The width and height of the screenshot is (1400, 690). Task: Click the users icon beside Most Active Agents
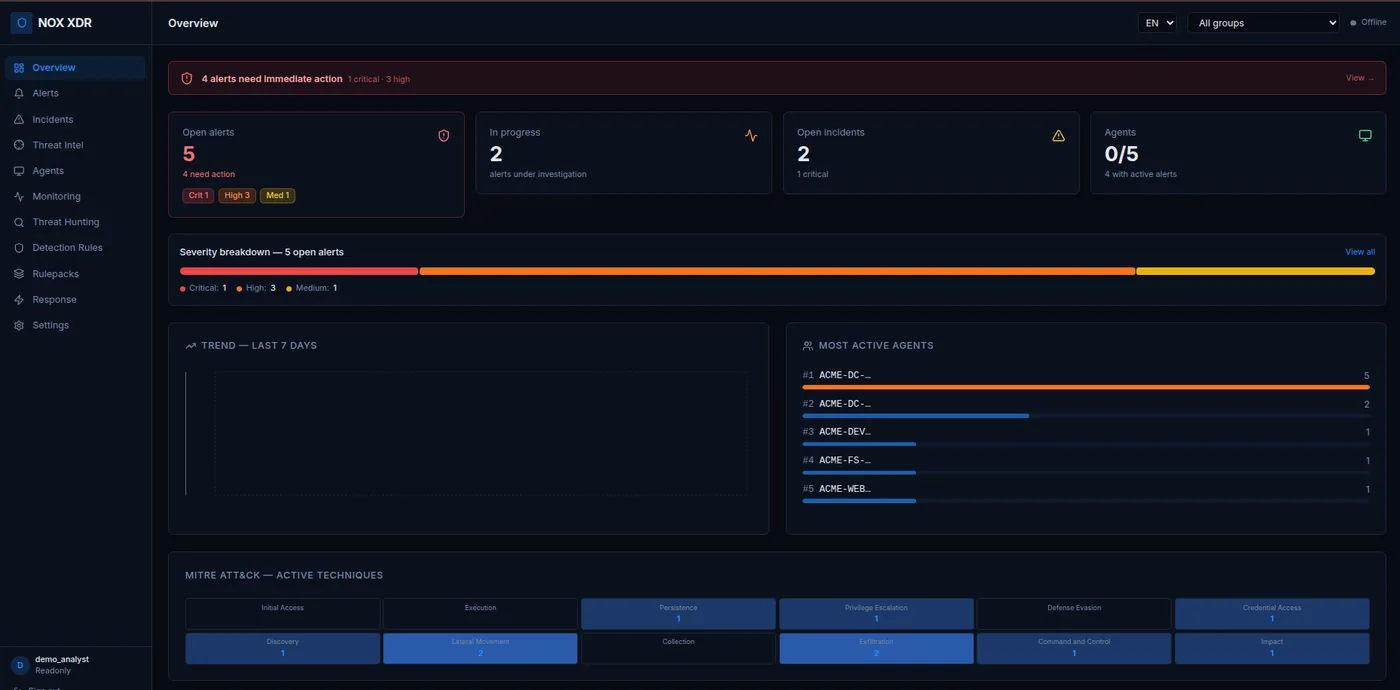(808, 346)
